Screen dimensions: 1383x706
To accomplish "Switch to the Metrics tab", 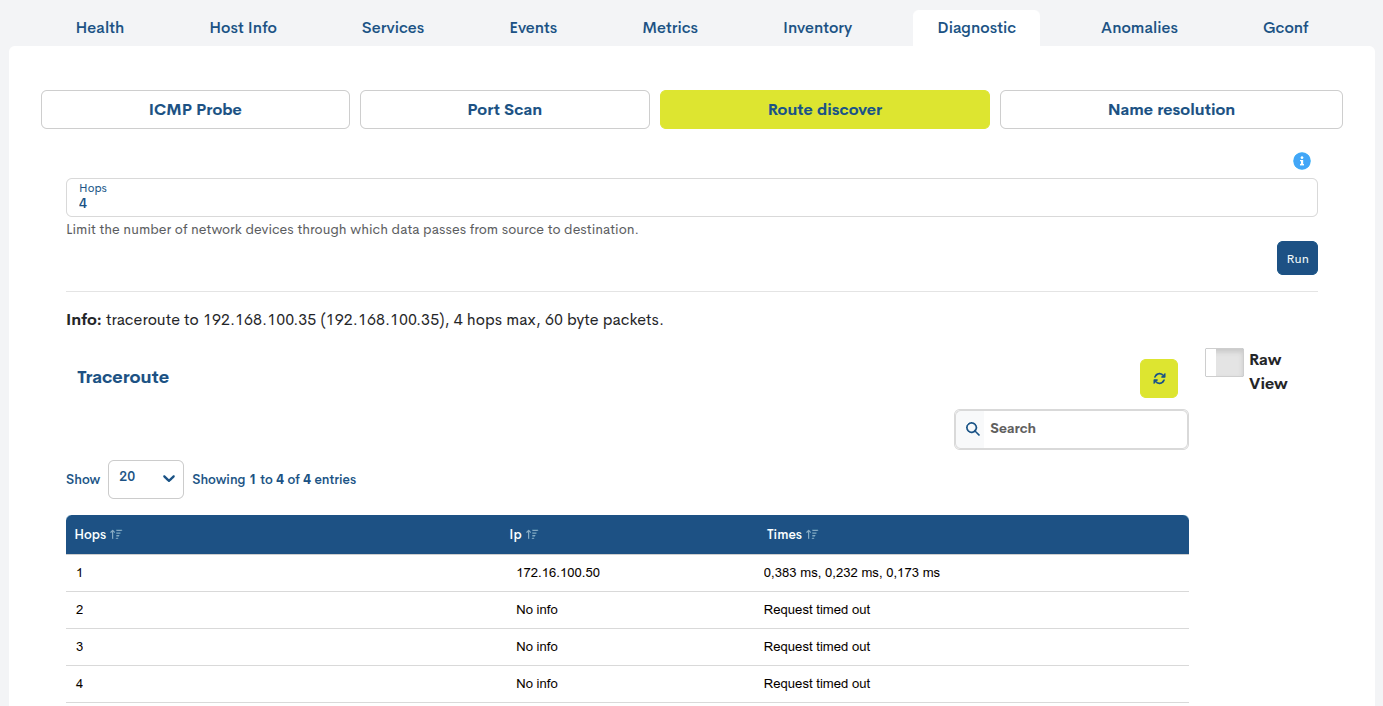I will coord(670,28).
